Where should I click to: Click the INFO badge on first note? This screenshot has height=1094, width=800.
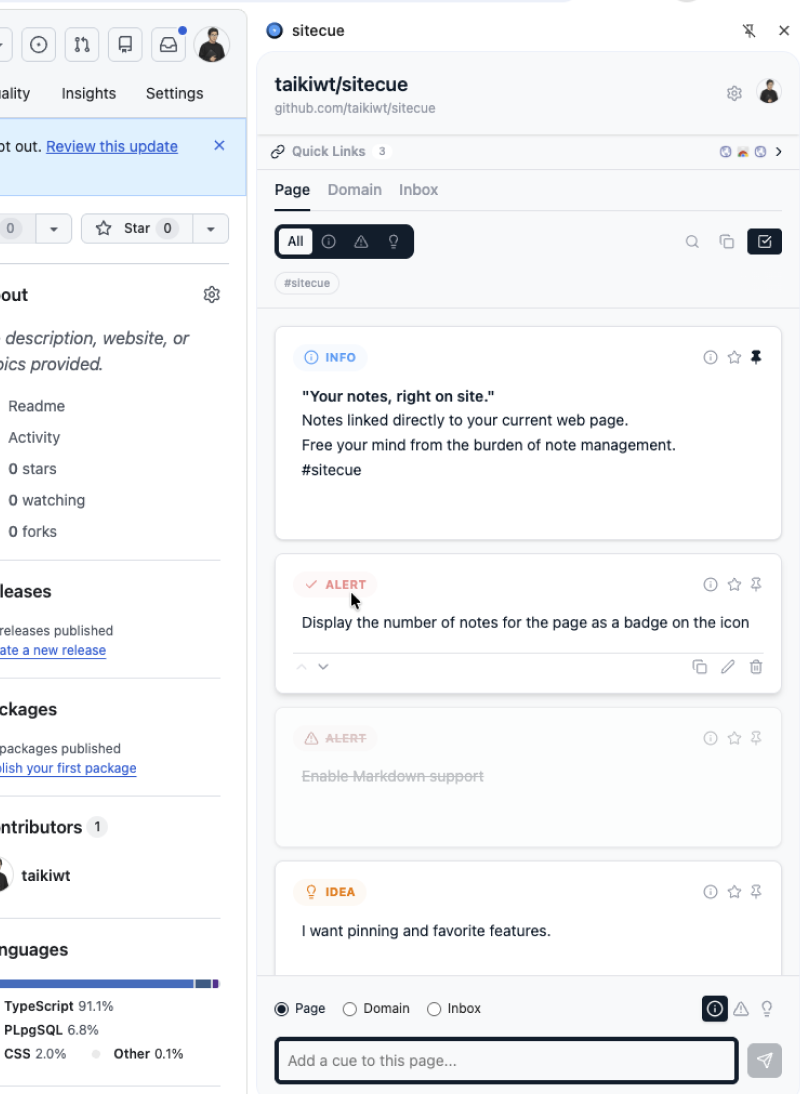(330, 357)
